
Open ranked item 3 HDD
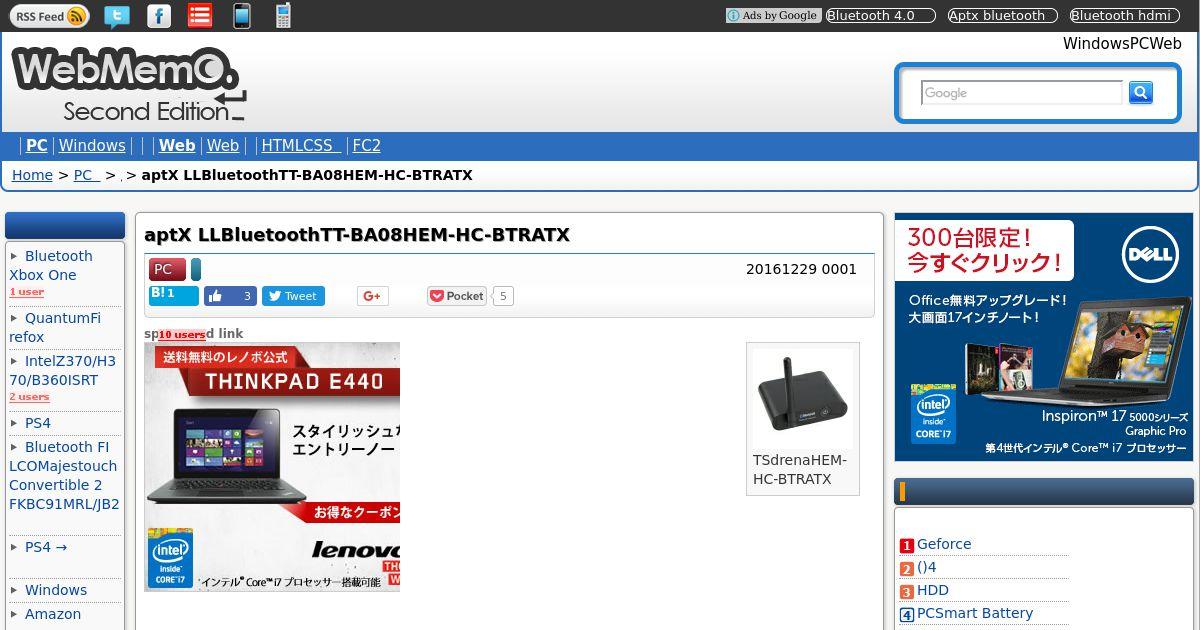[x=933, y=590]
